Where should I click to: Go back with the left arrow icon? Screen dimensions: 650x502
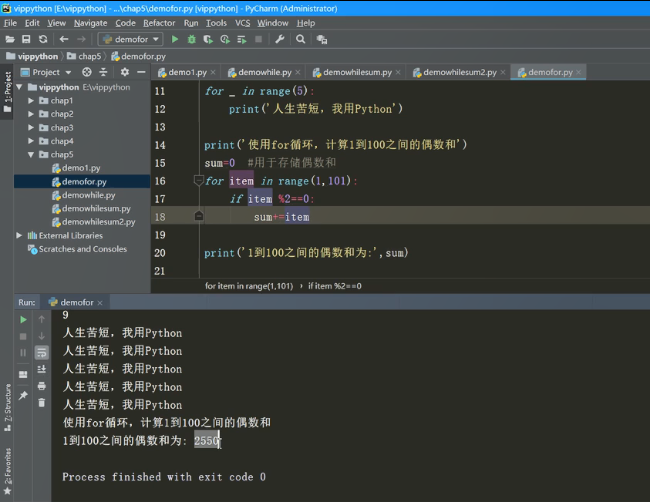coord(64,39)
